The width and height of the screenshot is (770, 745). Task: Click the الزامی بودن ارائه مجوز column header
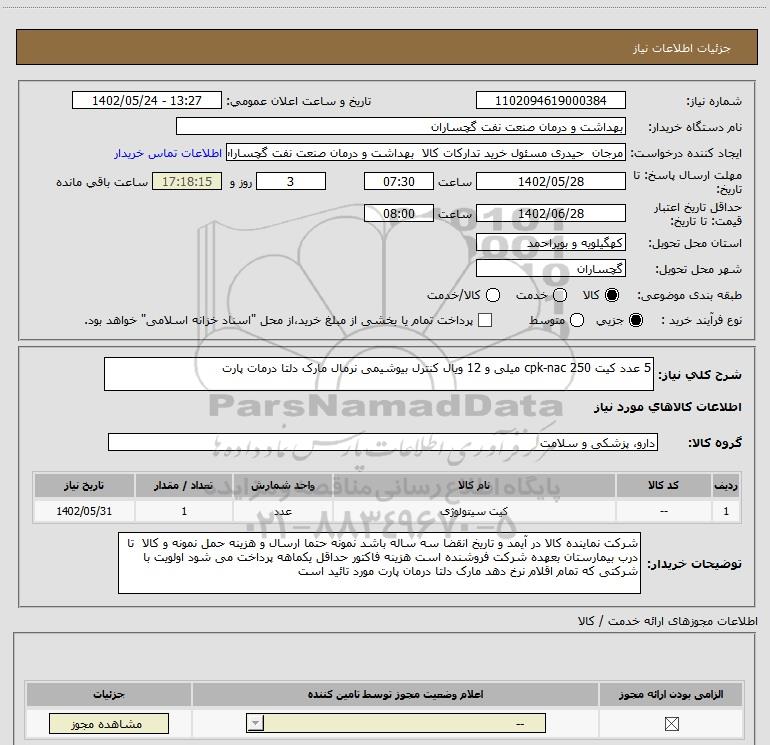671,694
